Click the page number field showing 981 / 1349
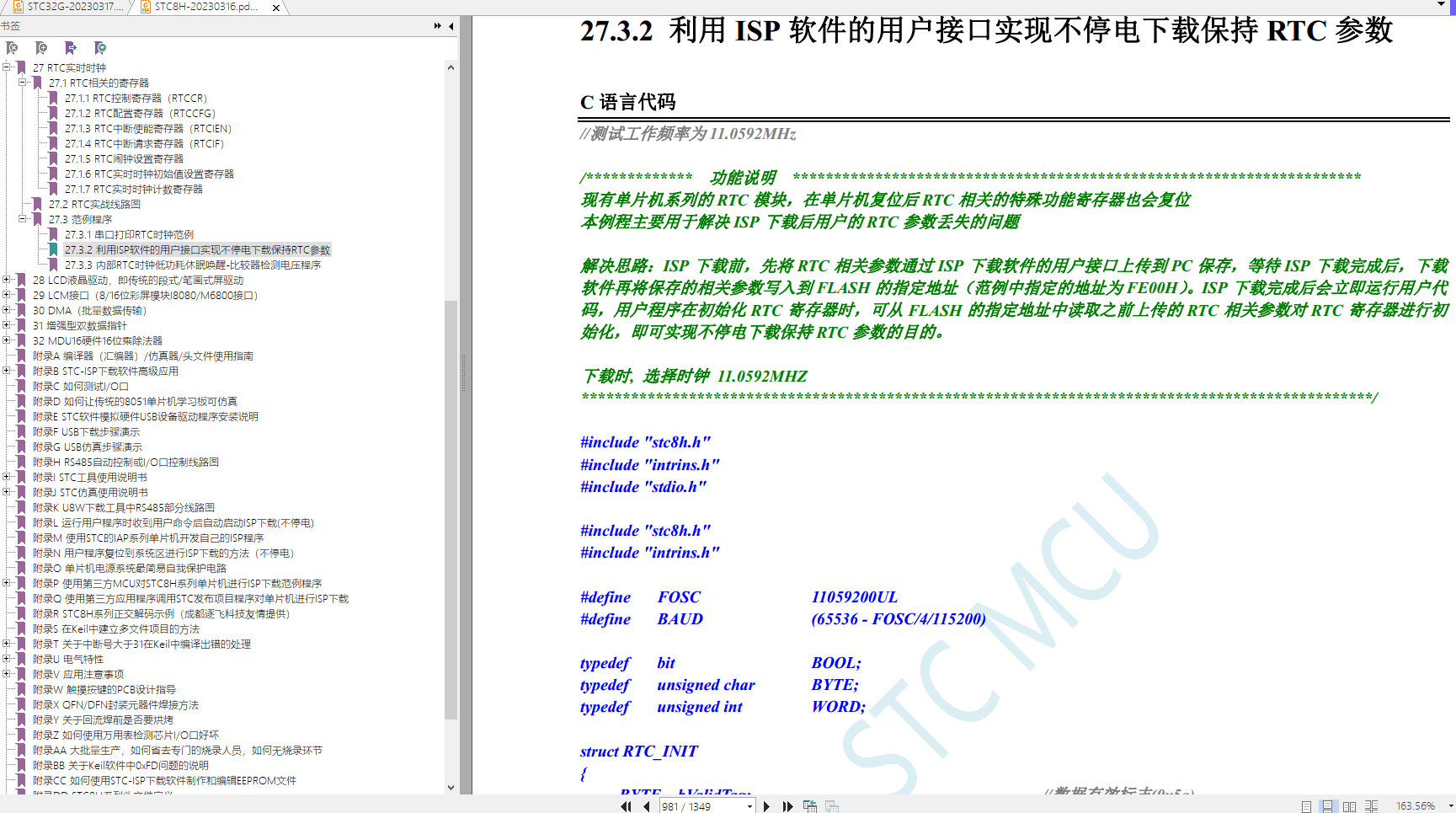The height and width of the screenshot is (813, 1456). click(701, 806)
